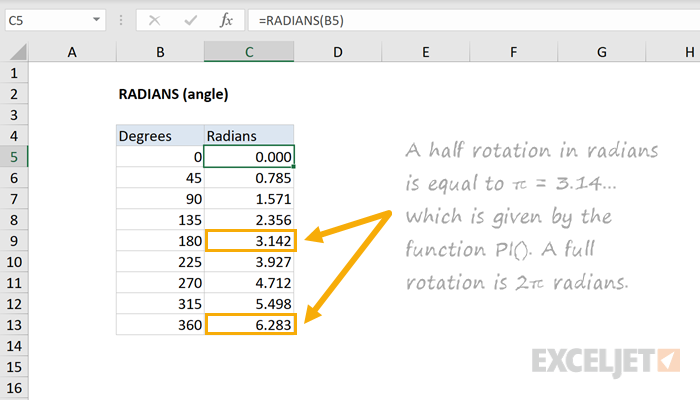Select row 9 header

(x=15, y=240)
